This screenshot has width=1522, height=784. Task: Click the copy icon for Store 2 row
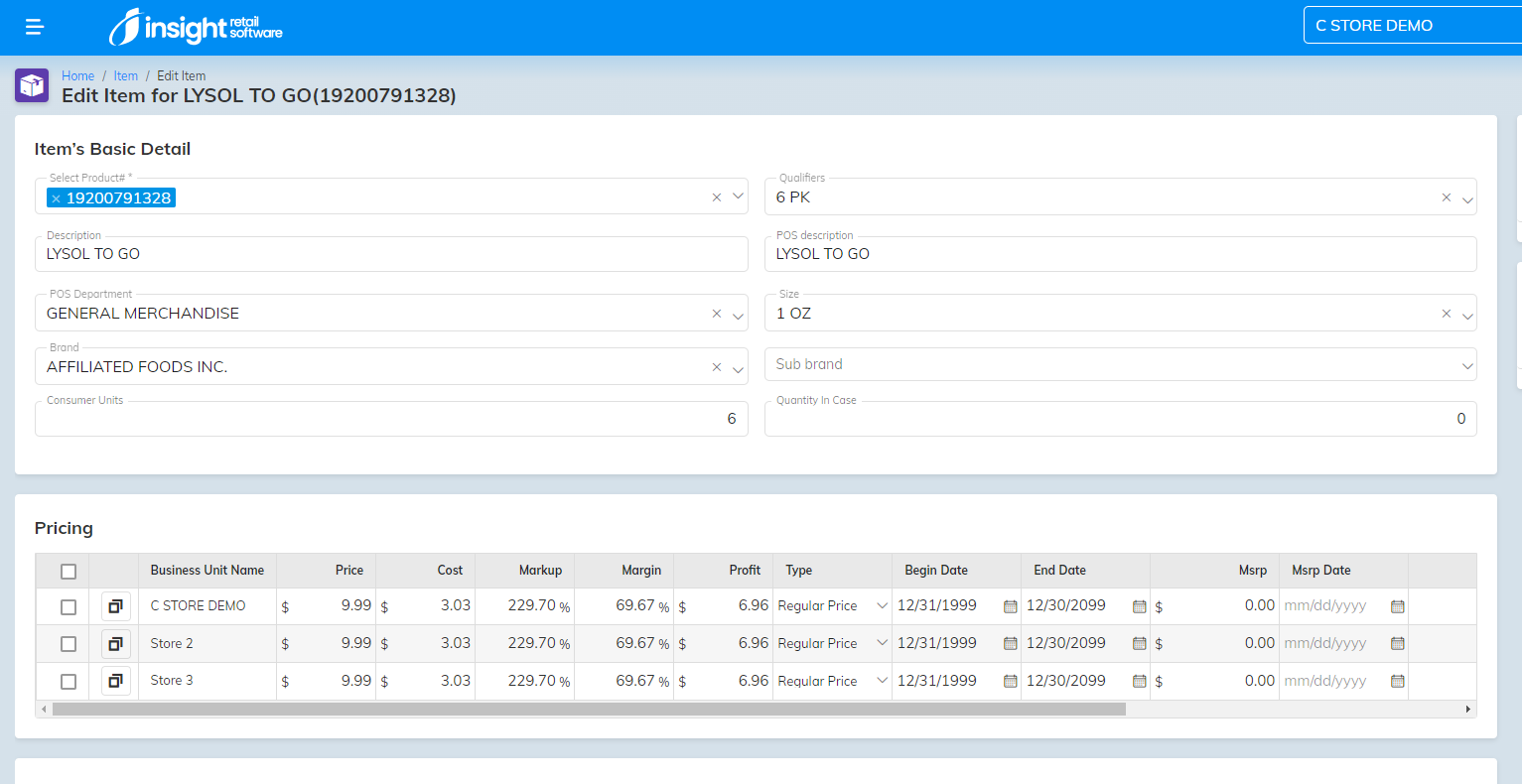[x=116, y=644]
